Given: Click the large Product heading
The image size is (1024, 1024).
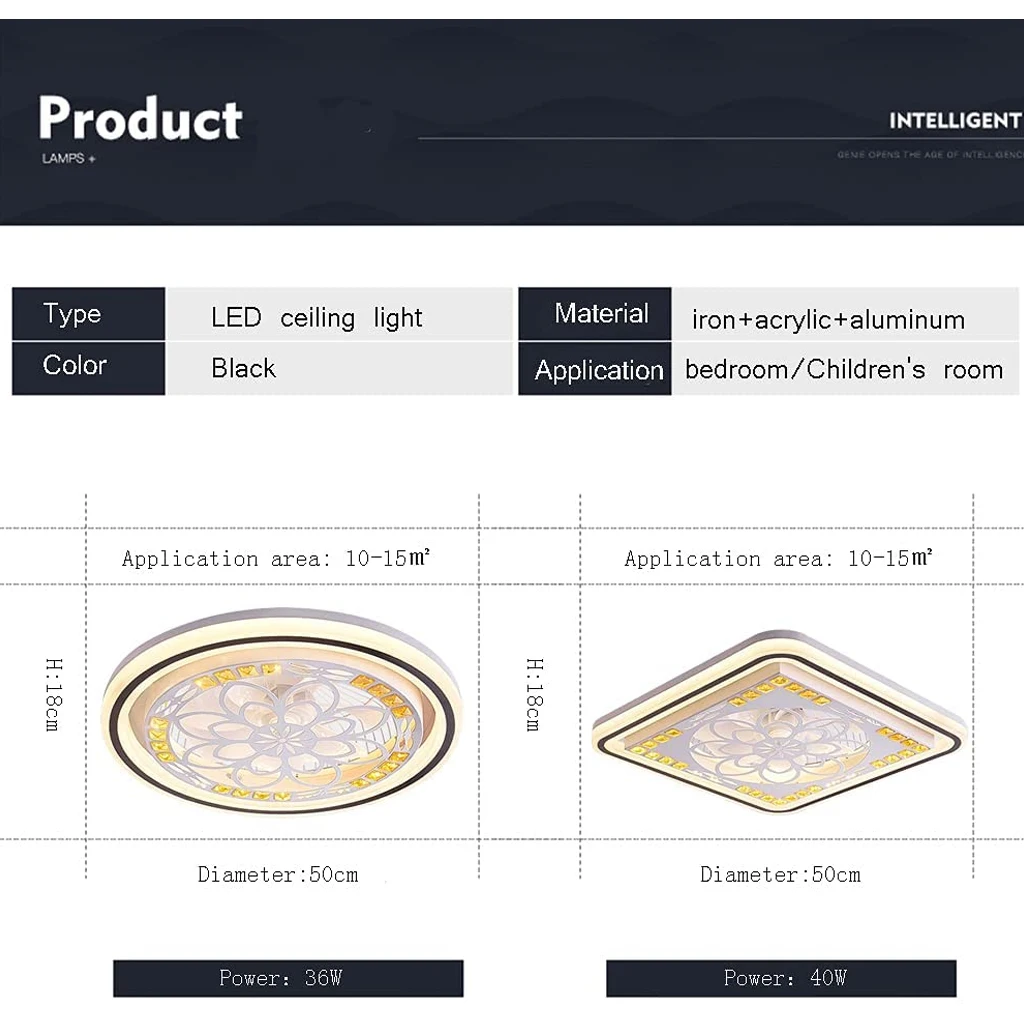Looking at the screenshot, I should [x=141, y=120].
